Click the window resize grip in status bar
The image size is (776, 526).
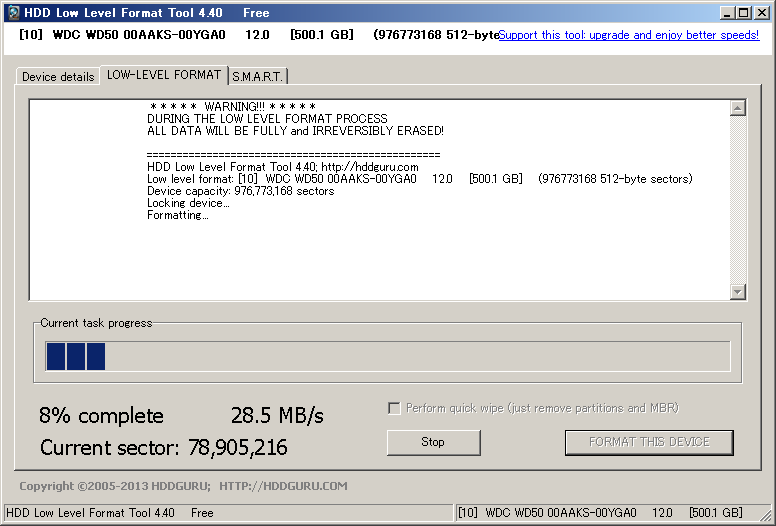pos(765,515)
